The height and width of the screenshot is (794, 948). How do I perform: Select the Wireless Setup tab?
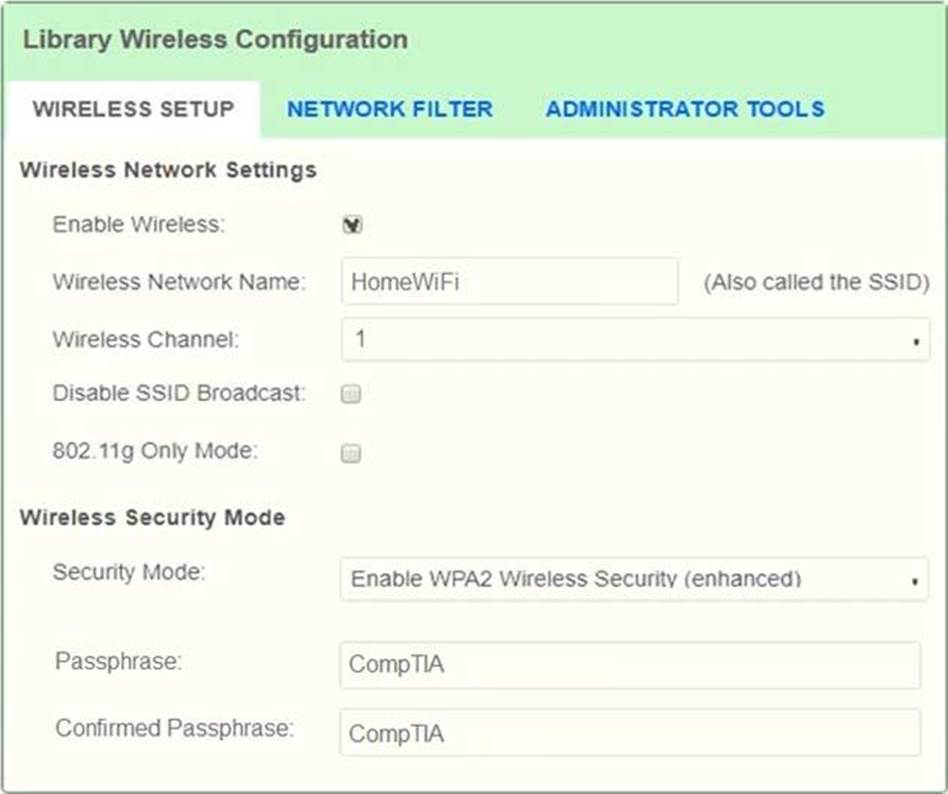pos(133,109)
